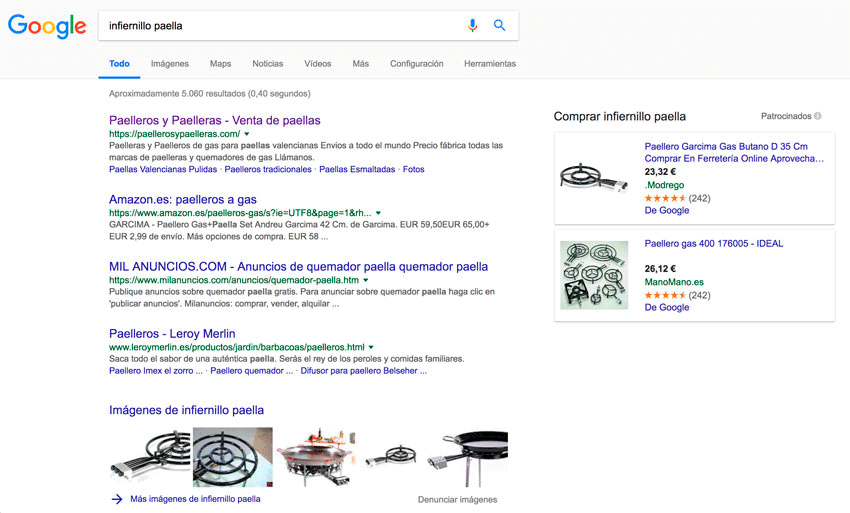Expand dropdown arrow next to leroymerlin.es URL
Screen dimensions: 850x513
click(x=371, y=347)
